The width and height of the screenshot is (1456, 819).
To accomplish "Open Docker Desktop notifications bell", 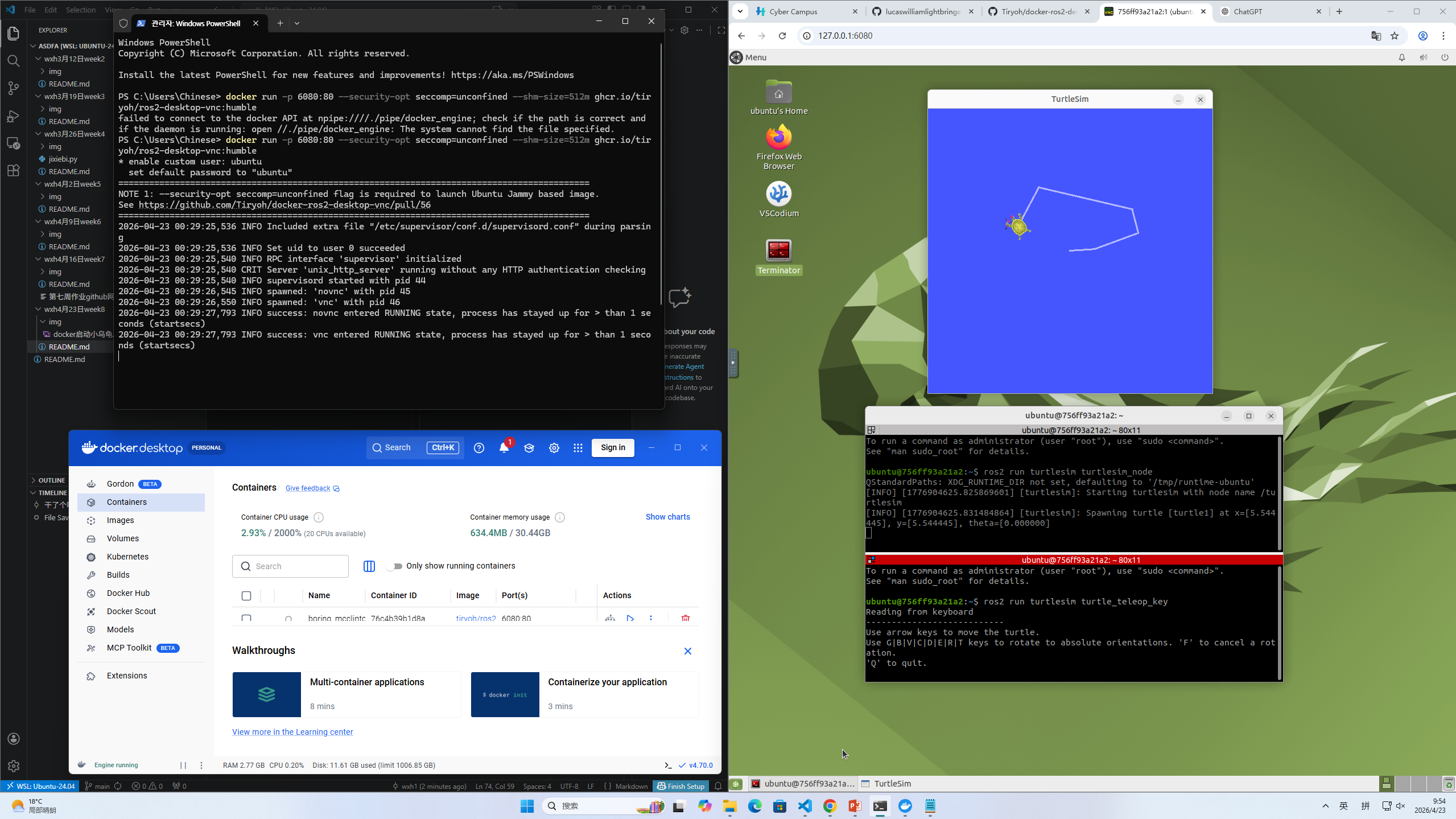I will click(x=504, y=448).
